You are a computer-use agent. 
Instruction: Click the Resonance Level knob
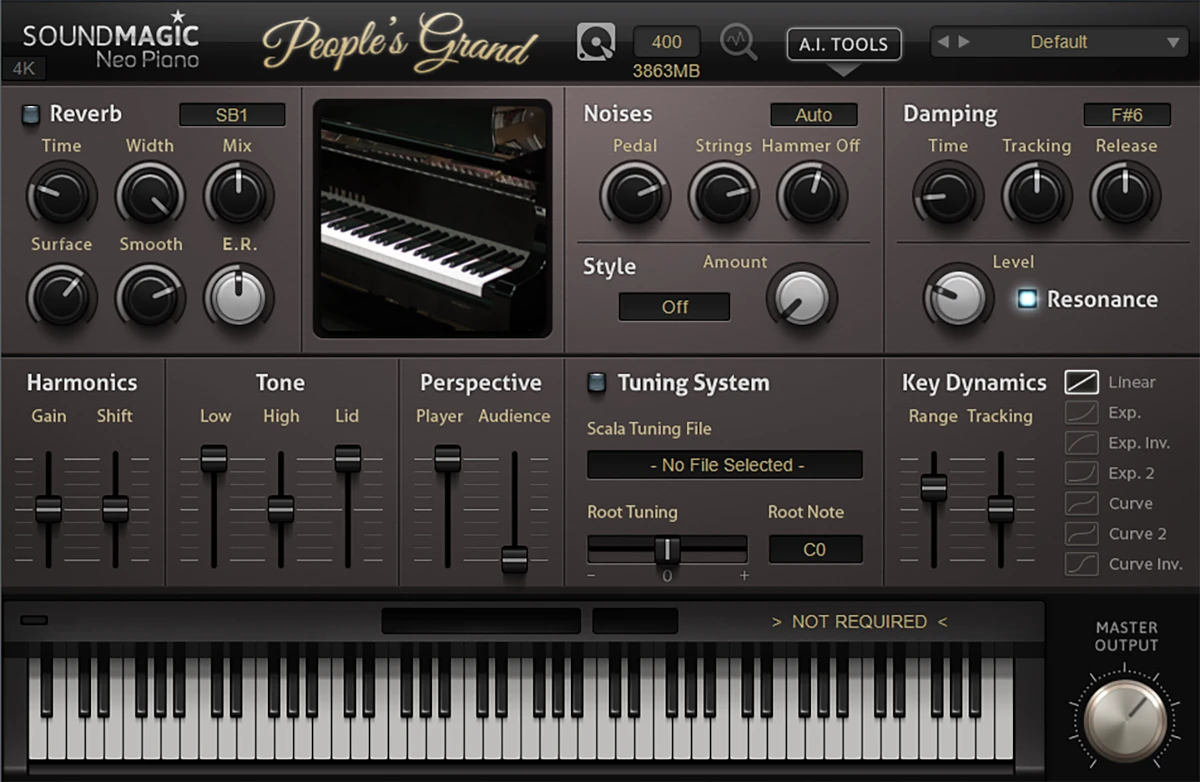click(958, 297)
